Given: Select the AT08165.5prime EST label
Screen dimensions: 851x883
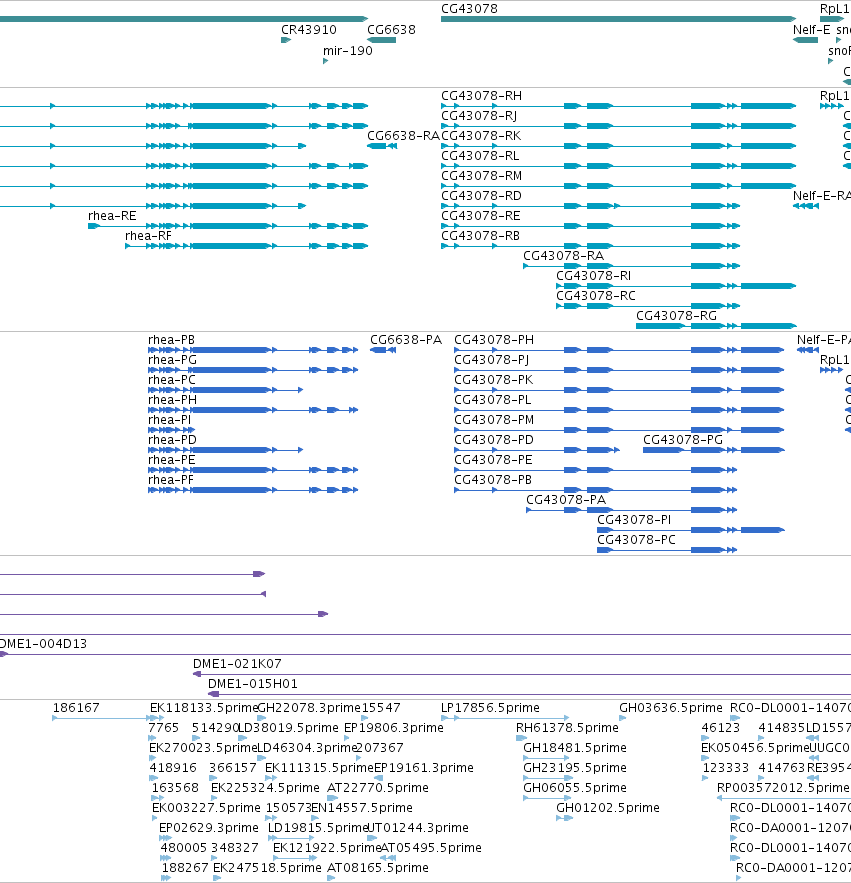Looking at the screenshot, I should coord(378,867).
